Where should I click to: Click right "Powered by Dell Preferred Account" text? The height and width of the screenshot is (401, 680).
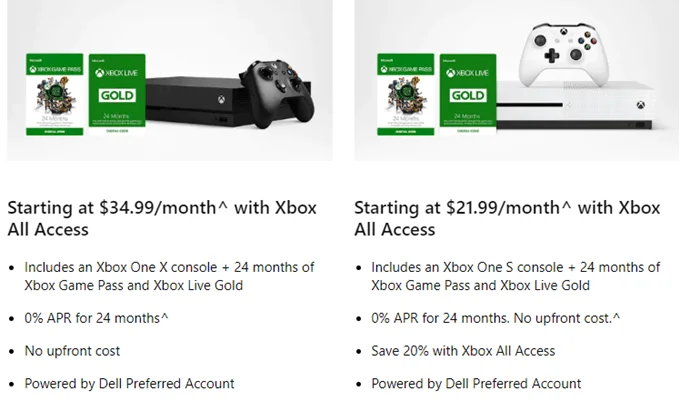[x=476, y=383]
